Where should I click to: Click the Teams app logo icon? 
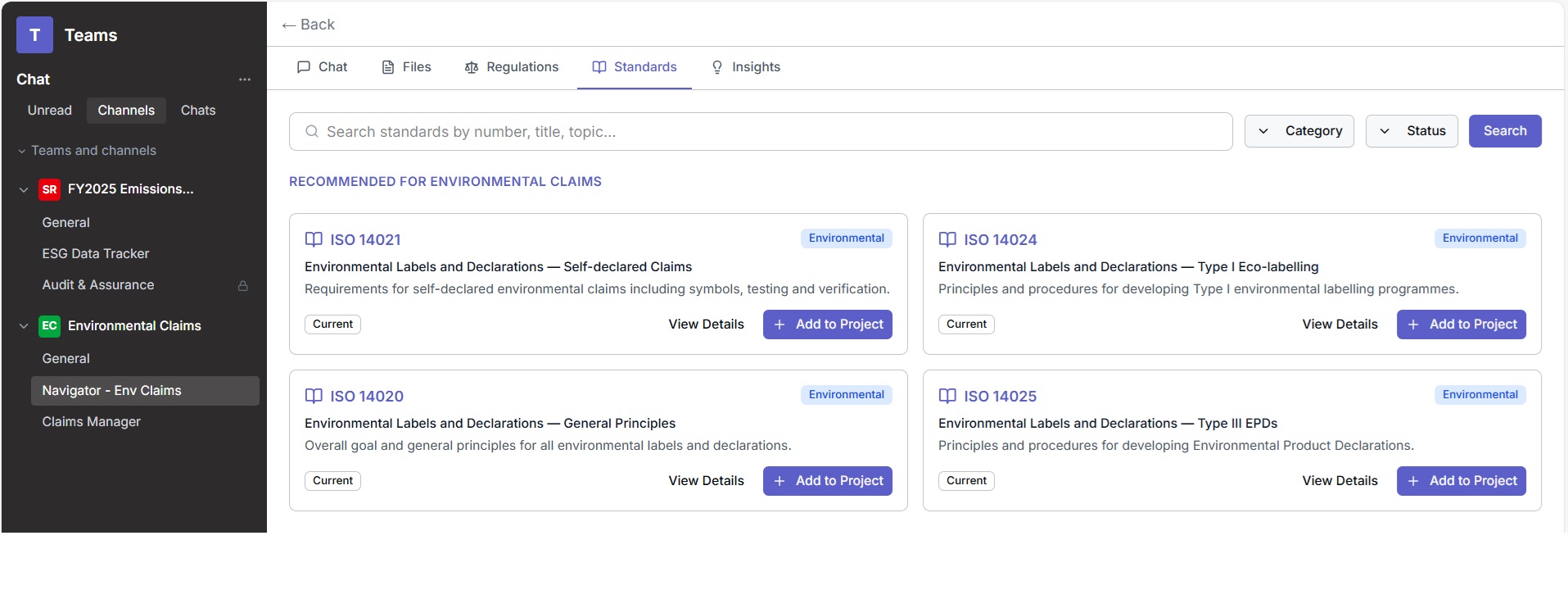pyautogui.click(x=34, y=35)
